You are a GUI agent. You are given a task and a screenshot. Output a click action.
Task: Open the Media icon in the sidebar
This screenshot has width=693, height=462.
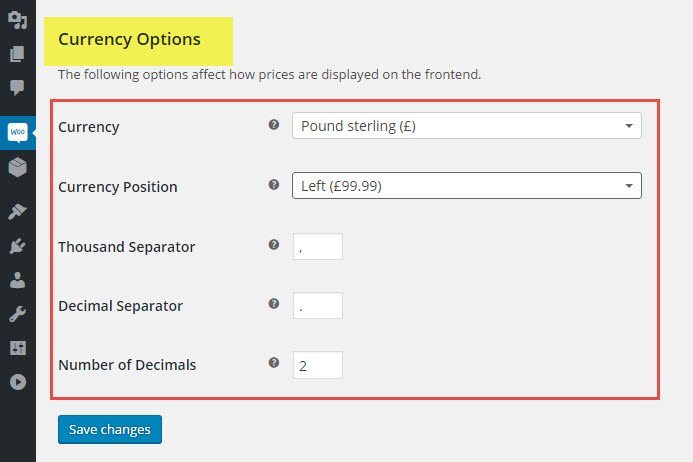pyautogui.click(x=18, y=20)
